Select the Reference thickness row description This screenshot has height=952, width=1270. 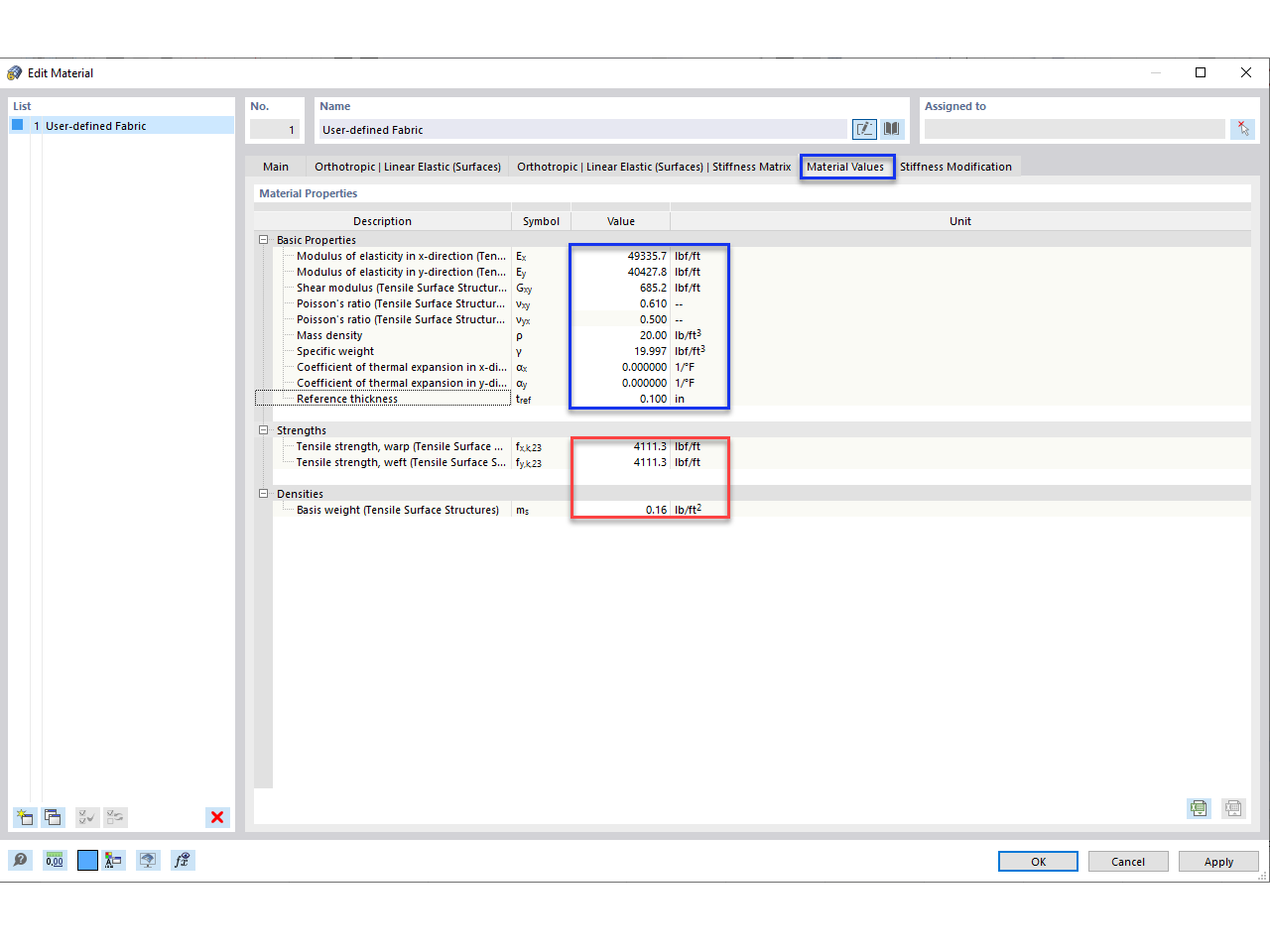pyautogui.click(x=347, y=399)
